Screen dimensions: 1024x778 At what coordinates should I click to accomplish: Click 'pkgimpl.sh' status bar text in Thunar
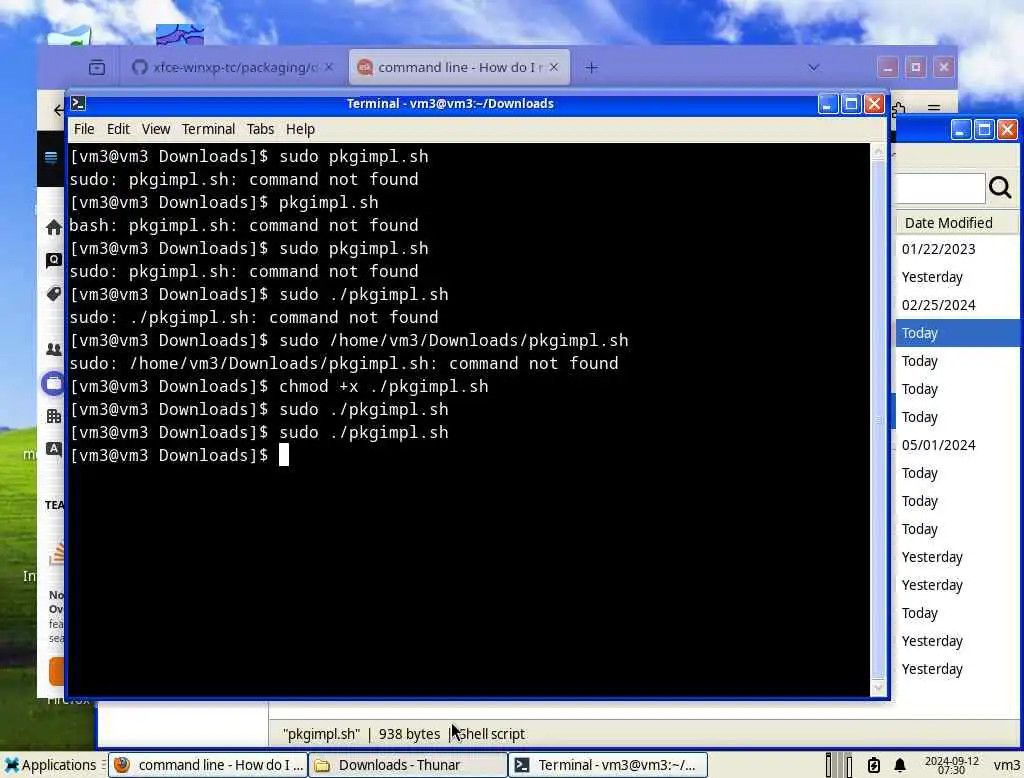pyautogui.click(x=321, y=734)
